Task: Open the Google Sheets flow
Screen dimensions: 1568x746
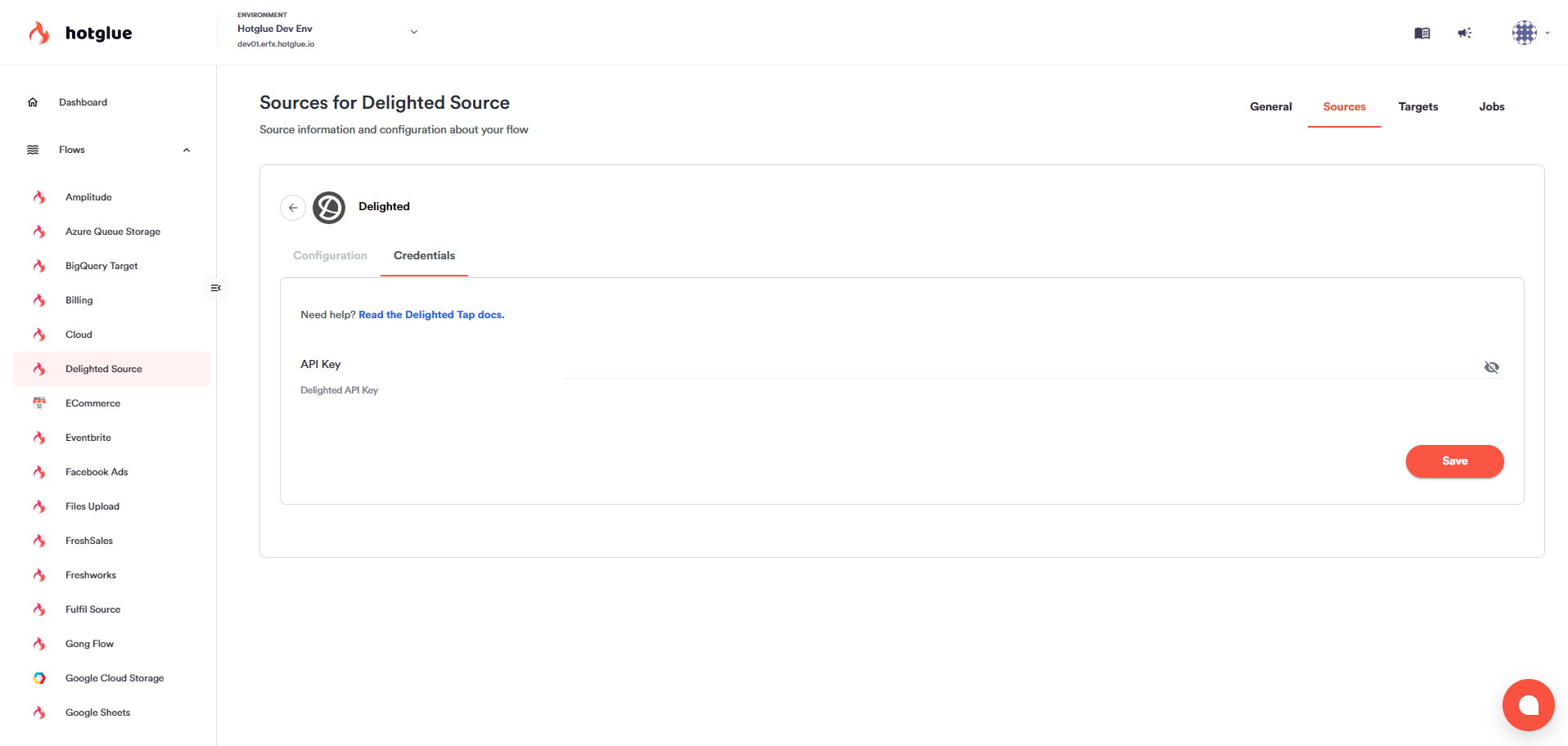Action: click(111, 712)
